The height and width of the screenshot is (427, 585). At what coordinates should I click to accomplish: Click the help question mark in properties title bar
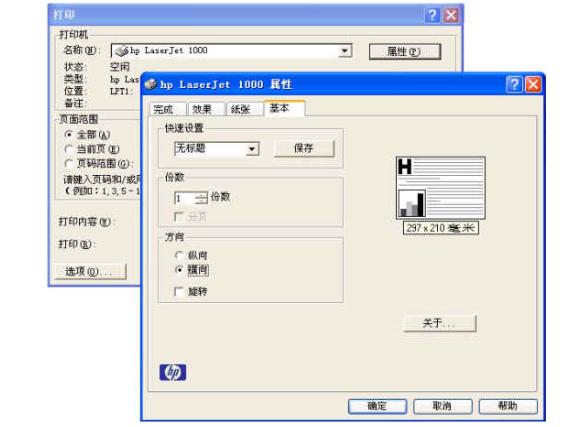pos(514,85)
